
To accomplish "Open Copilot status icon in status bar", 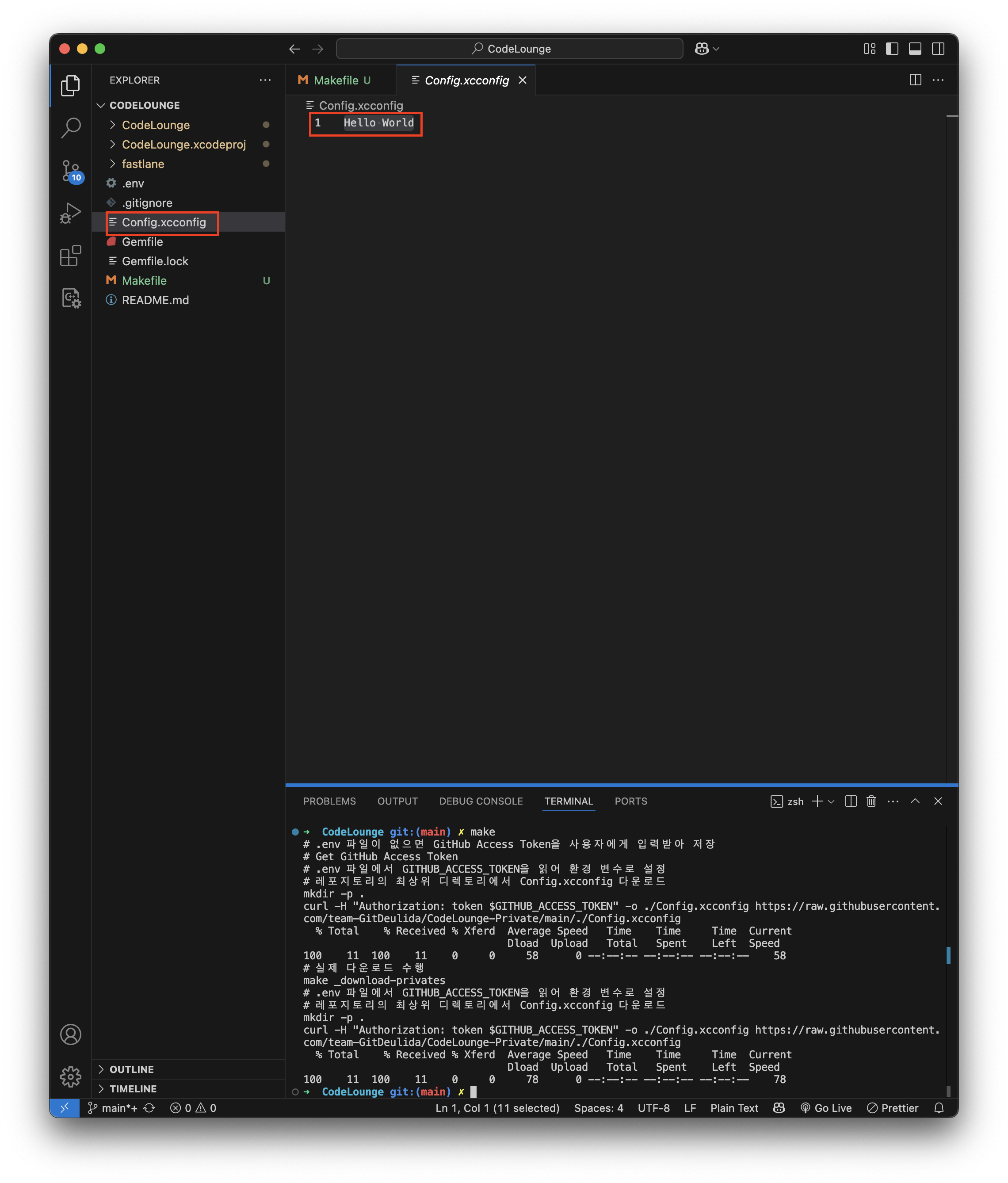I will (x=779, y=1108).
